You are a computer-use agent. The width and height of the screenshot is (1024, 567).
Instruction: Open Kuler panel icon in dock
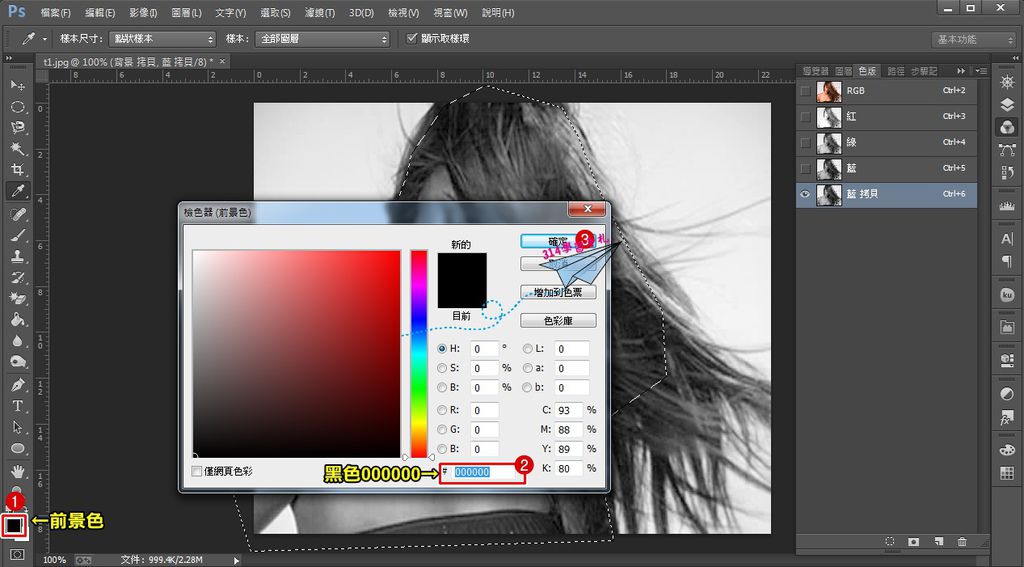1007,295
